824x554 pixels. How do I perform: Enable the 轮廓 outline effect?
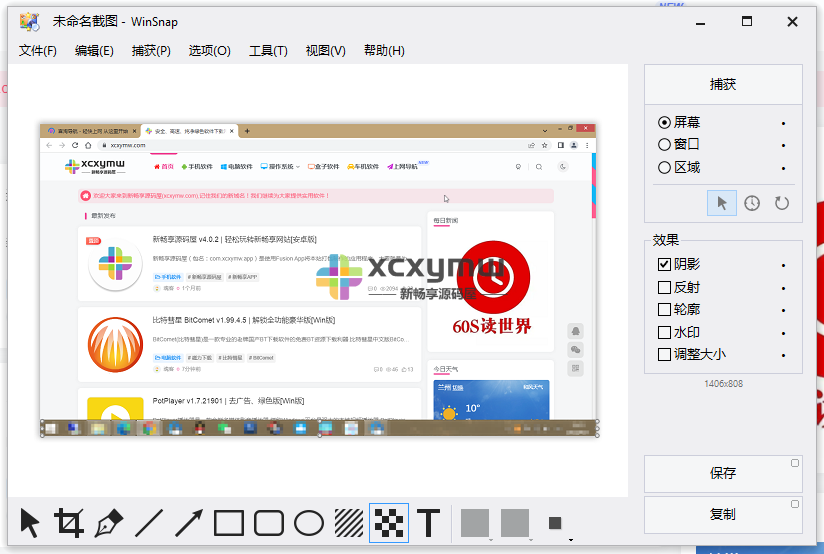coord(679,310)
